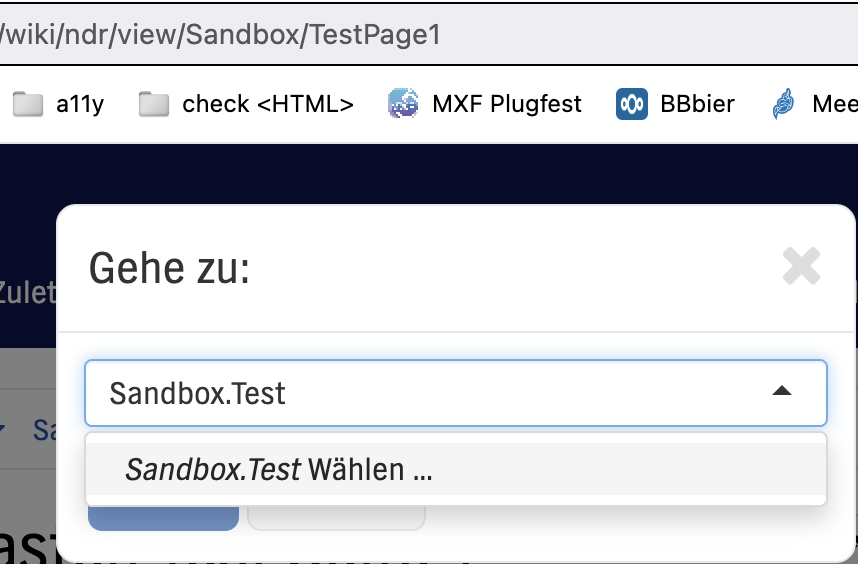Click the 'Sa' breadcrumb link behind dialog

tap(44, 430)
